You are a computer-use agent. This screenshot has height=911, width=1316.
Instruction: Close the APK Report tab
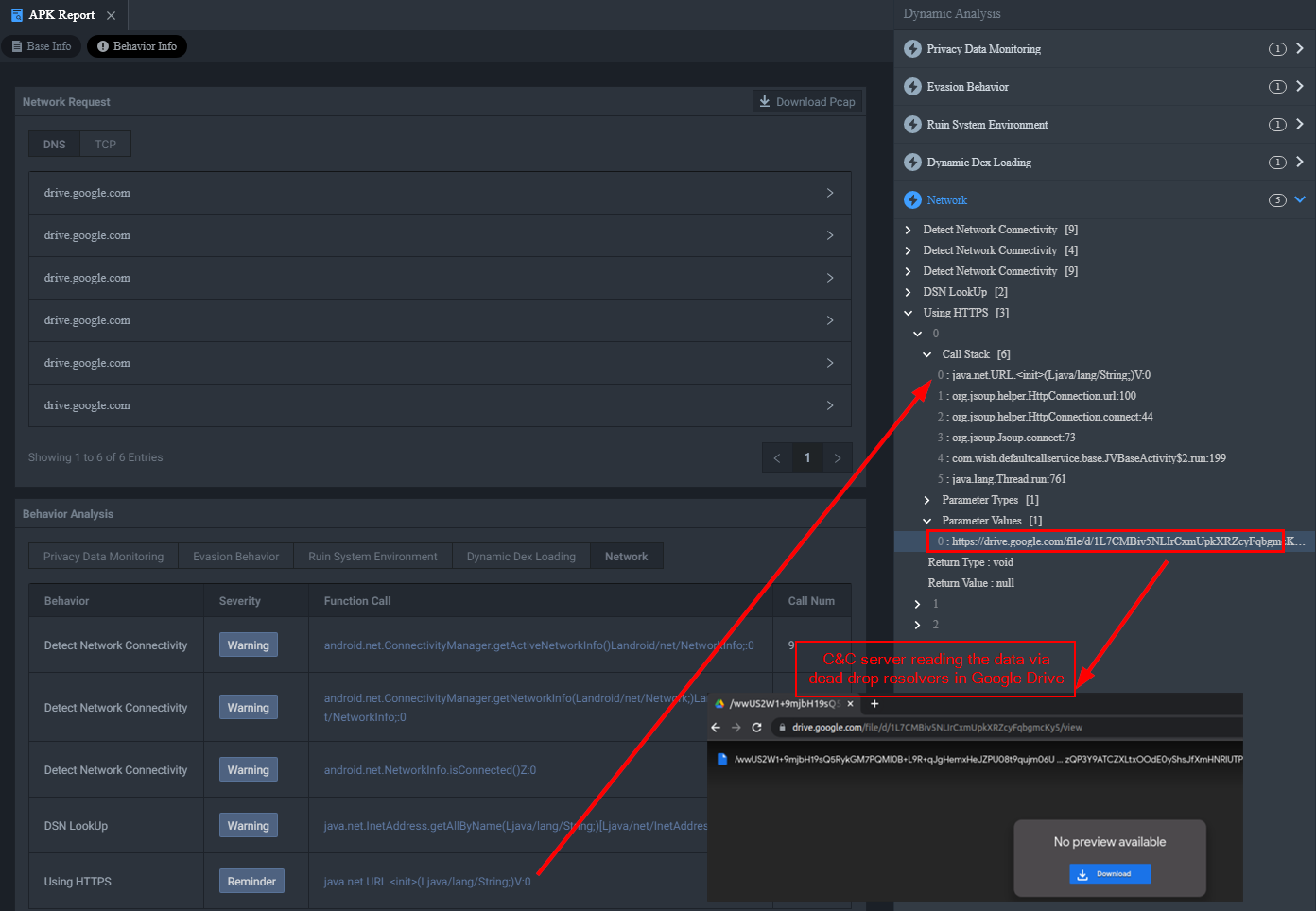111,15
